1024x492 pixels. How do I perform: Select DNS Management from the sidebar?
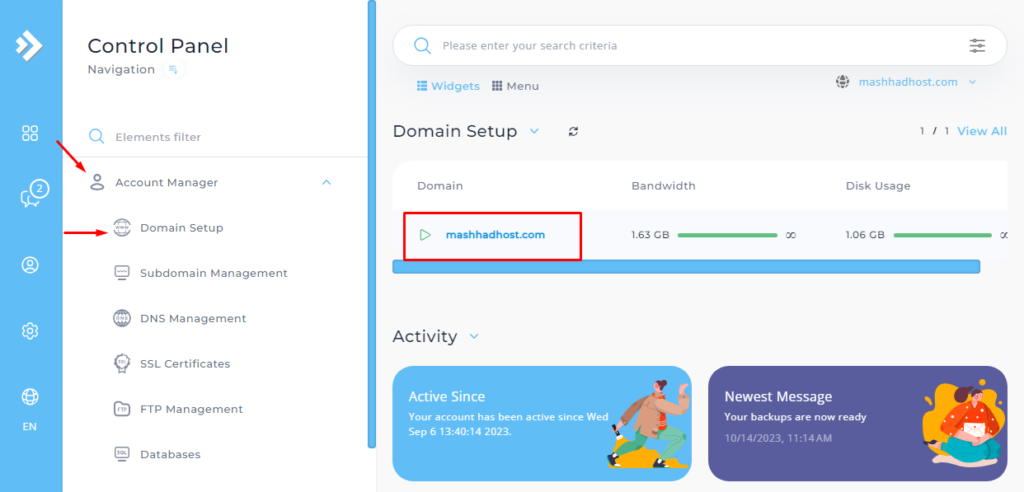[x=192, y=318]
